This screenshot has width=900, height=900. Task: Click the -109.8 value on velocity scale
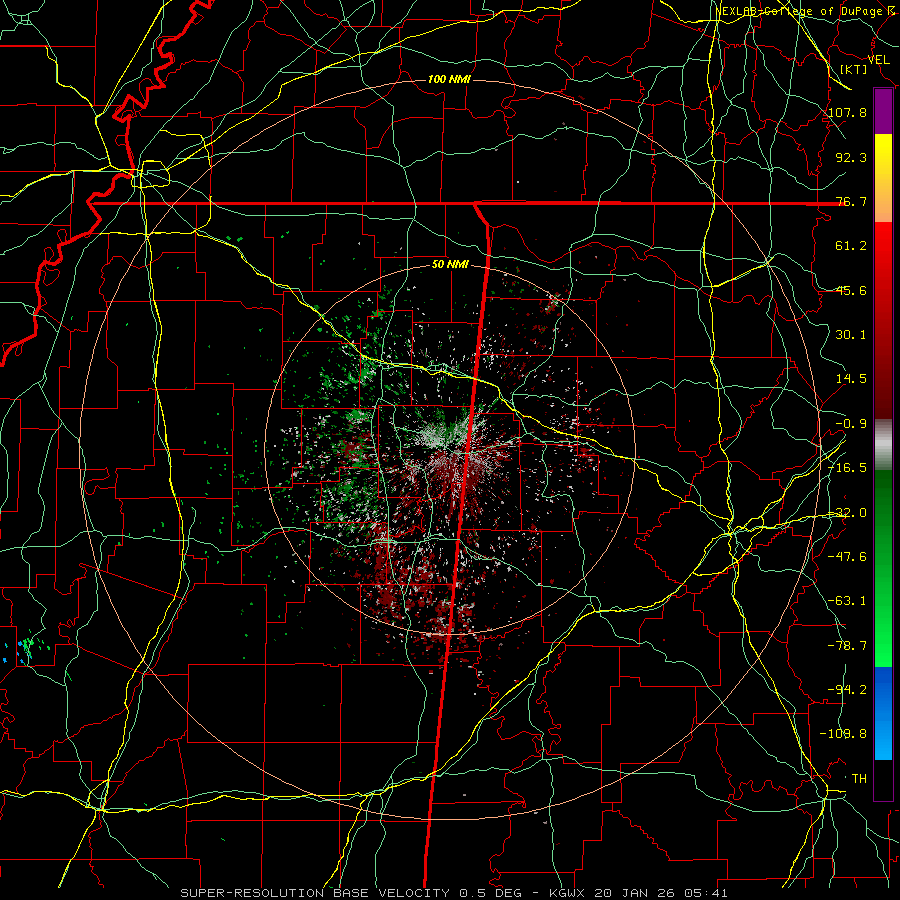[x=843, y=734]
